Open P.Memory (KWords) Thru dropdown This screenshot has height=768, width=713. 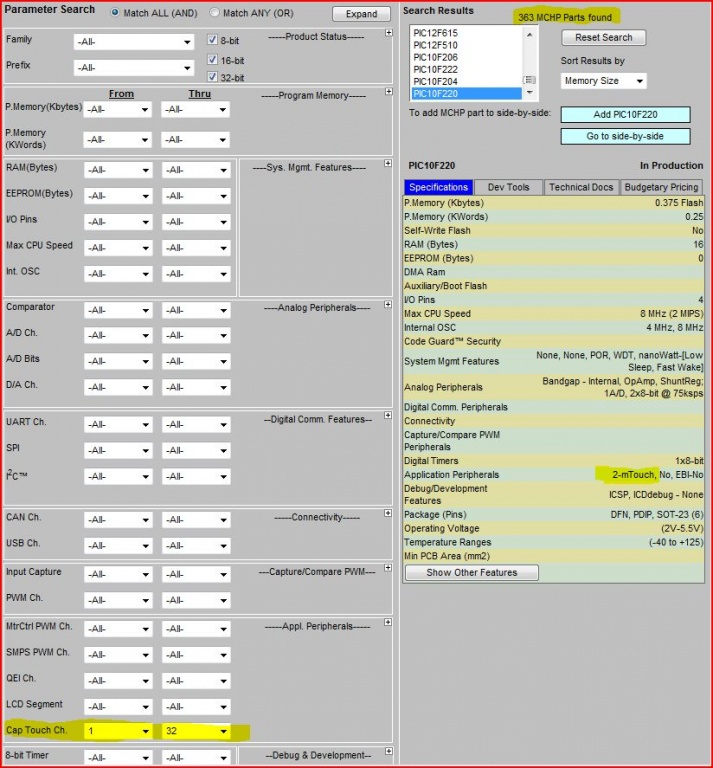pyautogui.click(x=195, y=140)
